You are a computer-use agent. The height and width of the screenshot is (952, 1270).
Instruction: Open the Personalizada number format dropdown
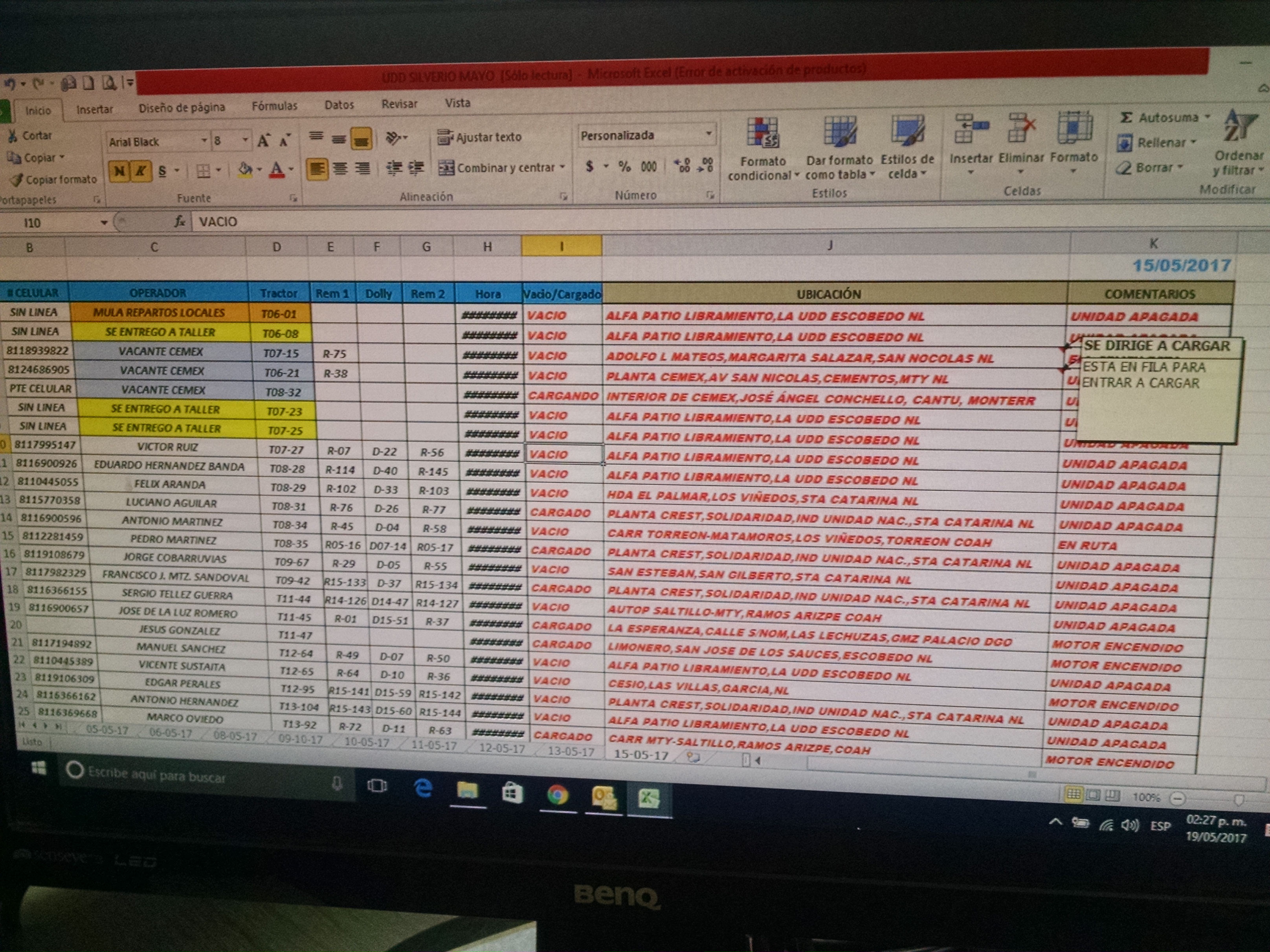coord(708,134)
